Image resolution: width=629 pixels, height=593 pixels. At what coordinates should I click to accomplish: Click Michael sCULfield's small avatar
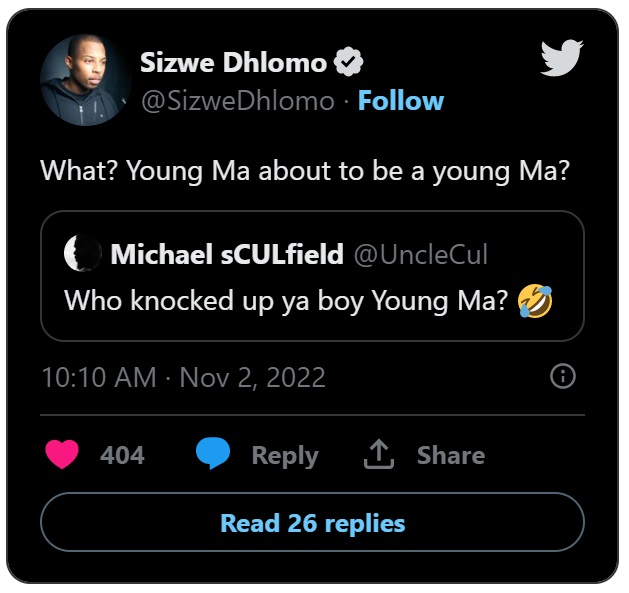[81, 254]
